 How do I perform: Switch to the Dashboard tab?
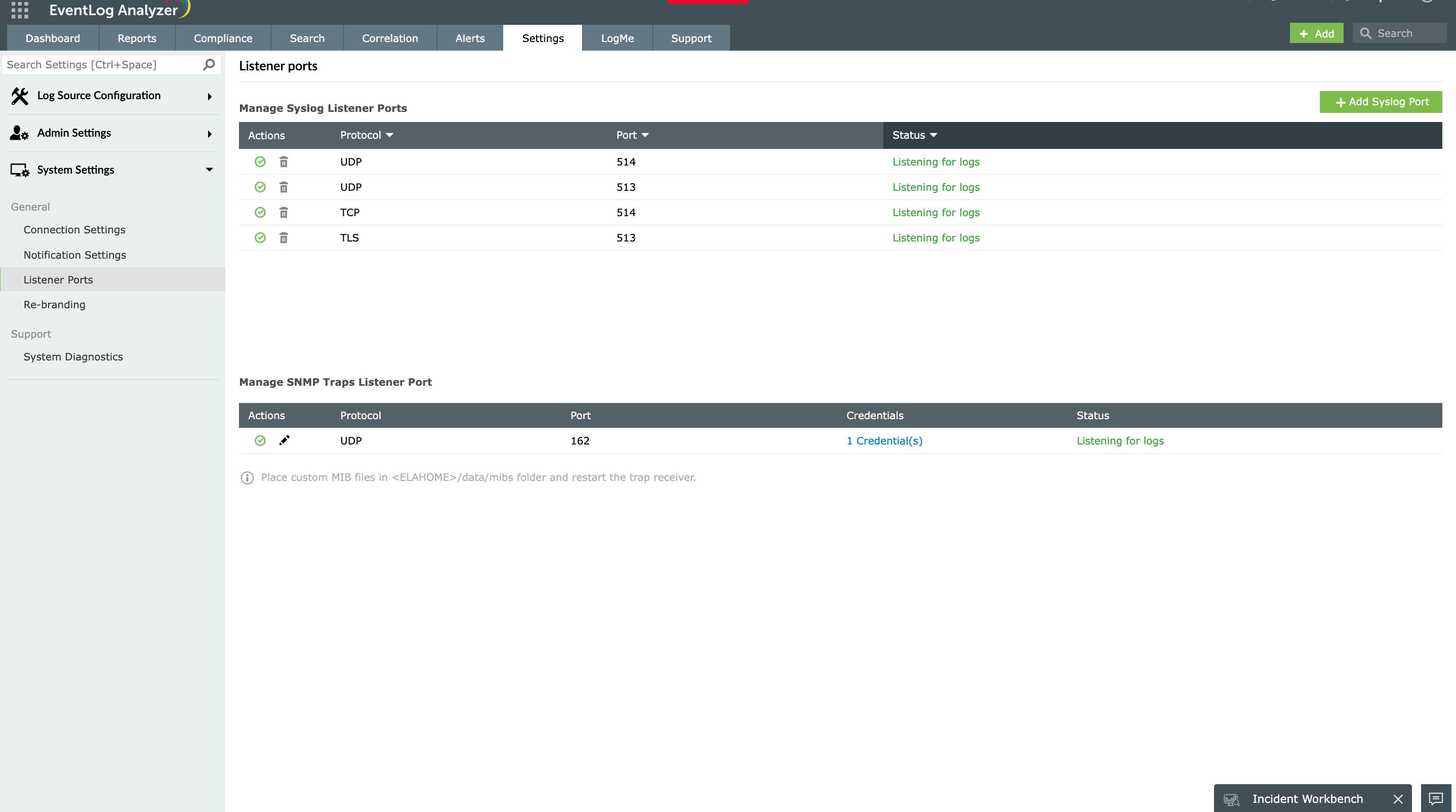coord(53,38)
